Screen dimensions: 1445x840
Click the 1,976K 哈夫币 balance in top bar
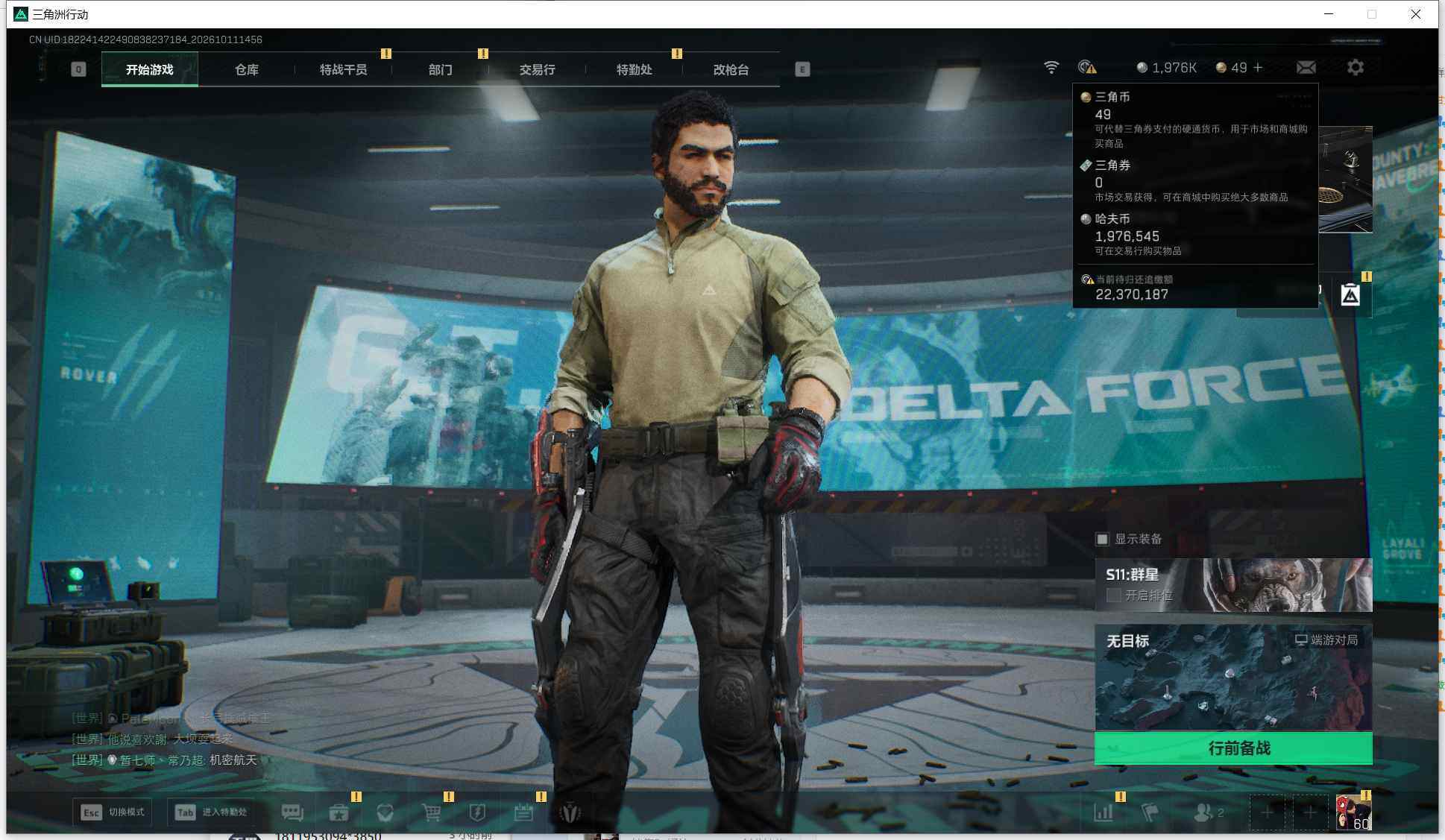(1167, 68)
